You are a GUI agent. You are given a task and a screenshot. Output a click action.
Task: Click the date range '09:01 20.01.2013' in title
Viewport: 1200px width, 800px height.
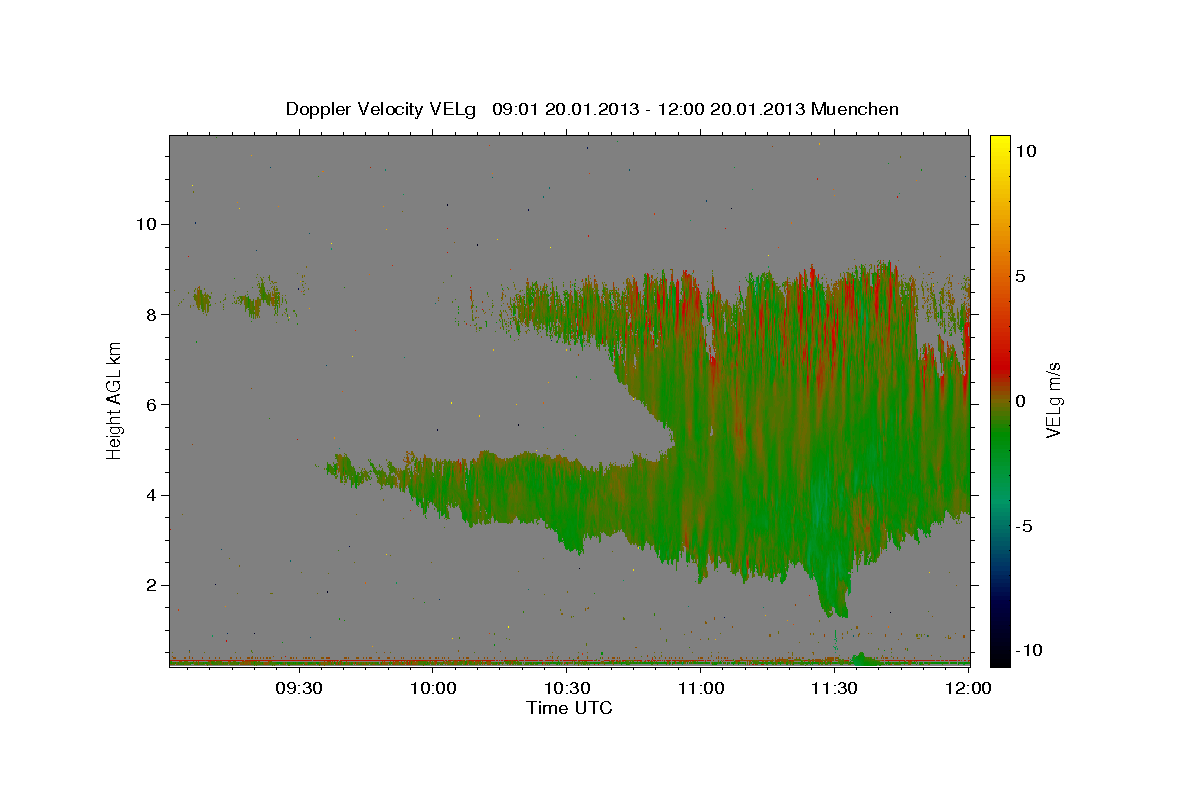click(x=564, y=109)
